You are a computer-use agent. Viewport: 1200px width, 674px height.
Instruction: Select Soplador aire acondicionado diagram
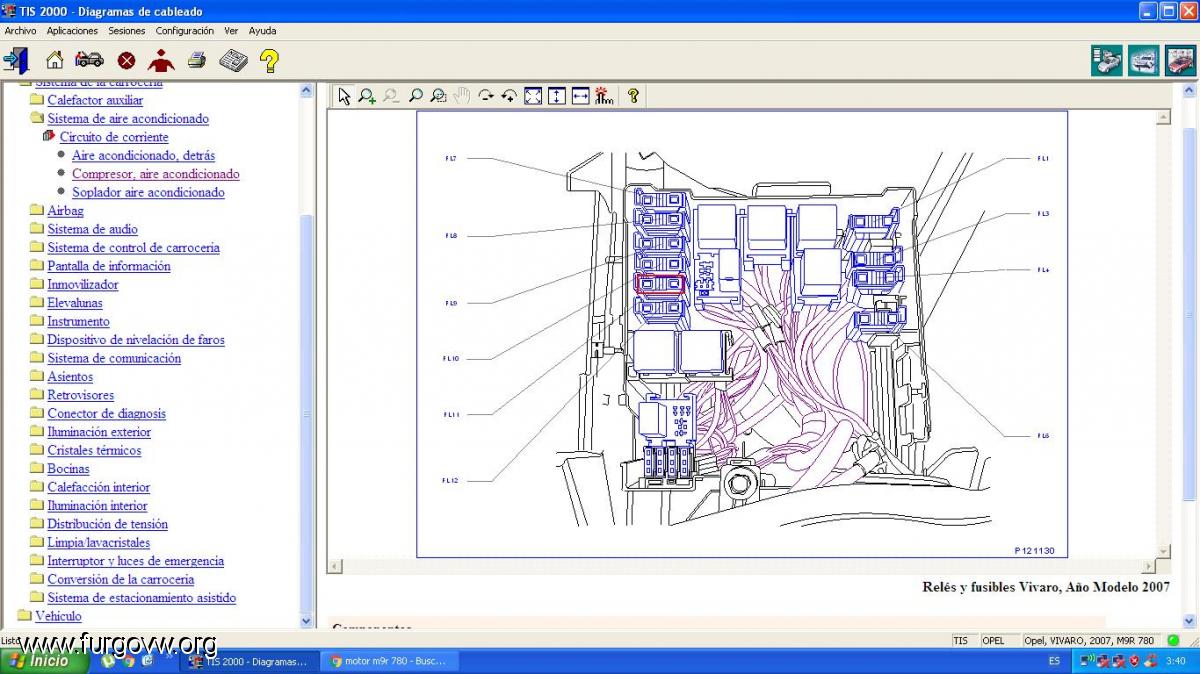[x=148, y=192]
